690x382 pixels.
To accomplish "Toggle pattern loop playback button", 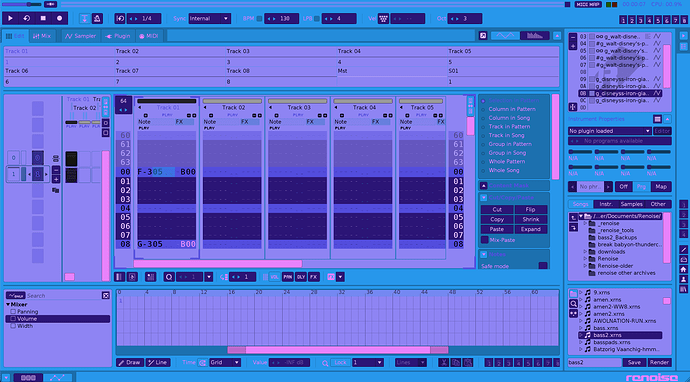I will point(27,18).
